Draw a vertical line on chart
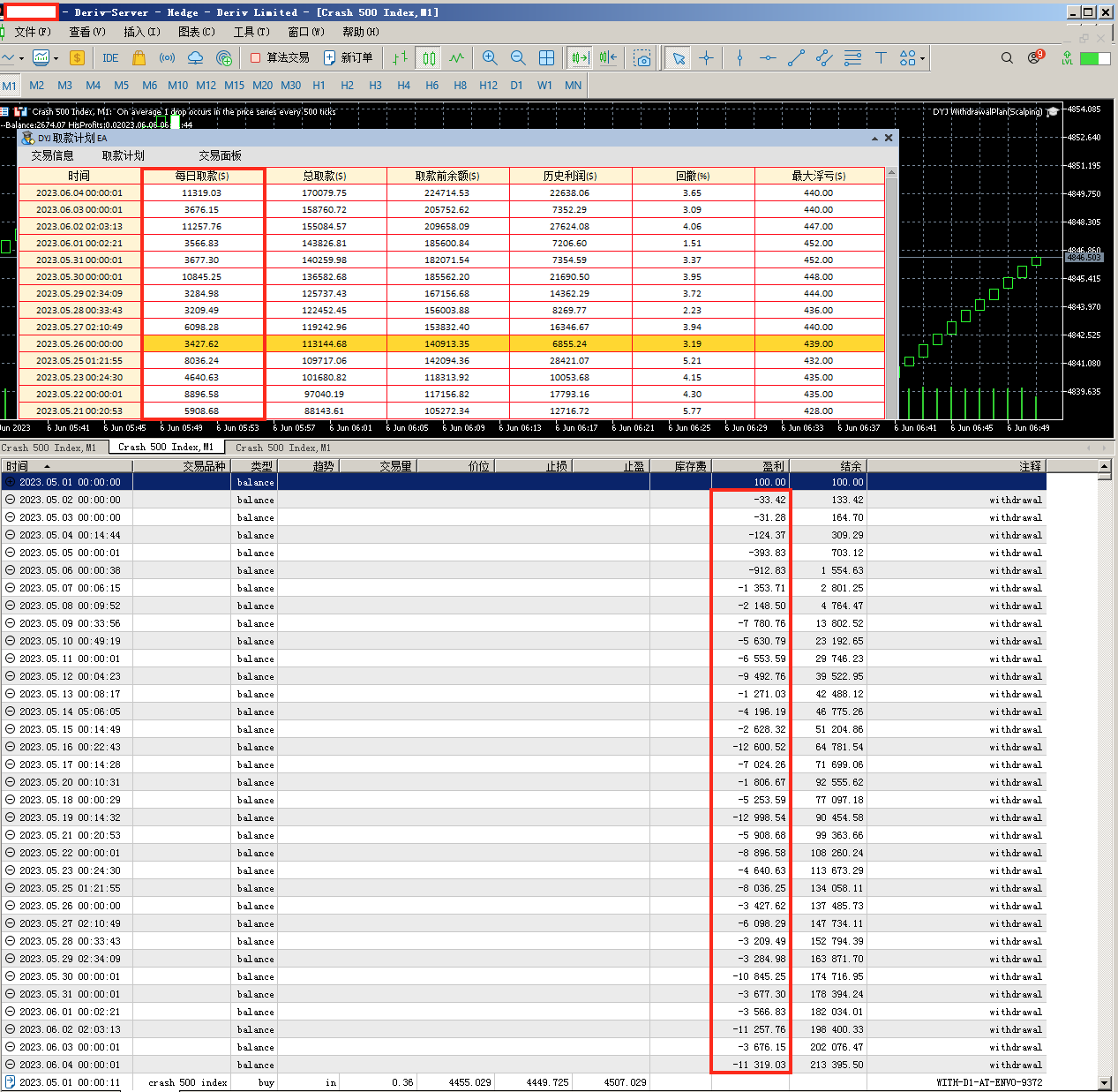The width and height of the screenshot is (1118, 1092). pyautogui.click(x=739, y=58)
